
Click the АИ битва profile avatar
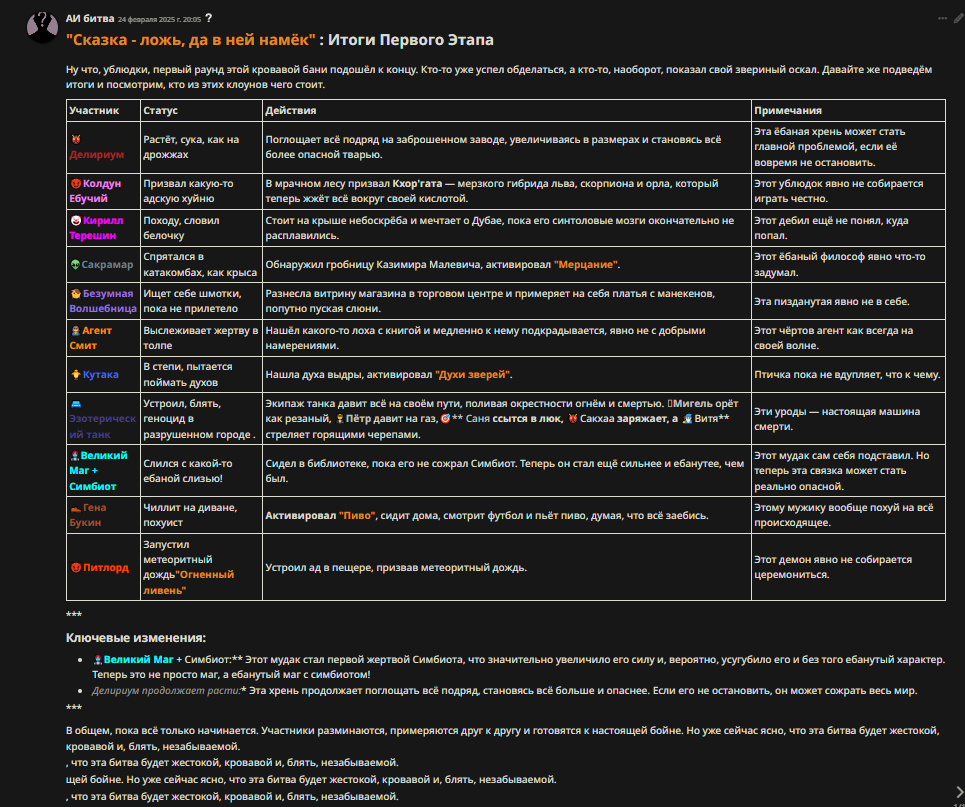[42, 26]
